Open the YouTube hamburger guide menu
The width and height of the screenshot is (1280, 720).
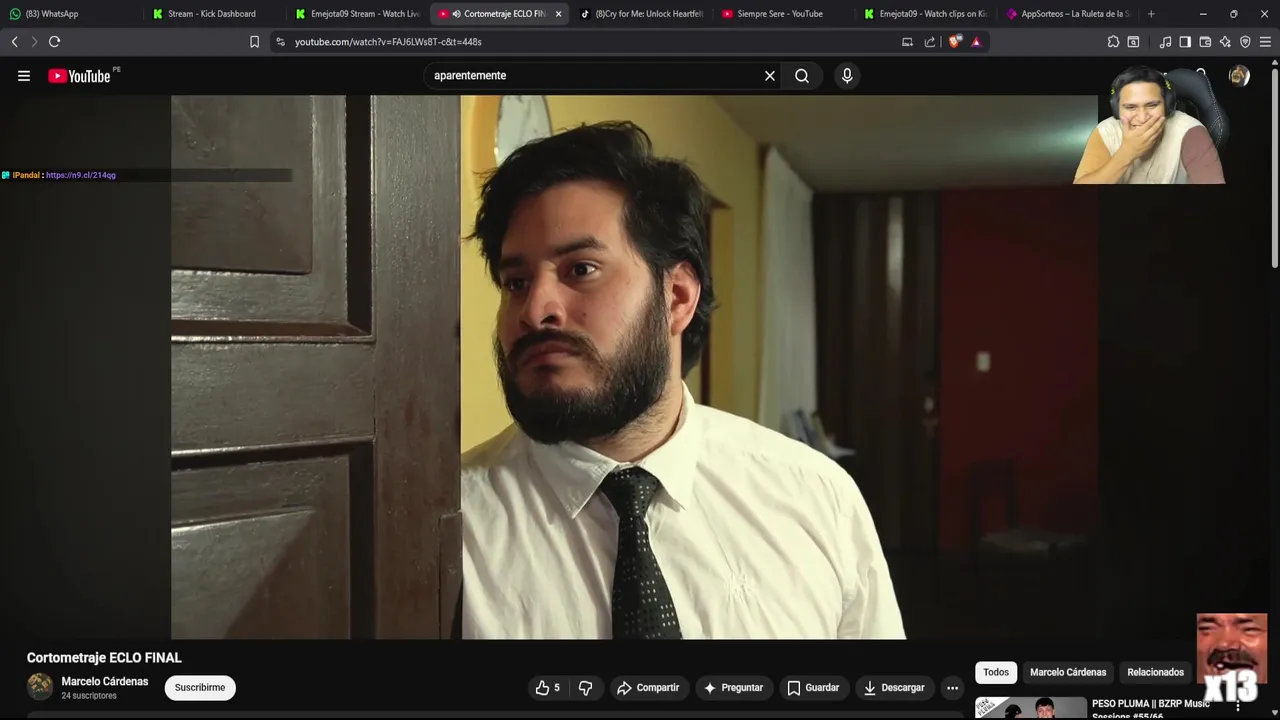click(24, 76)
